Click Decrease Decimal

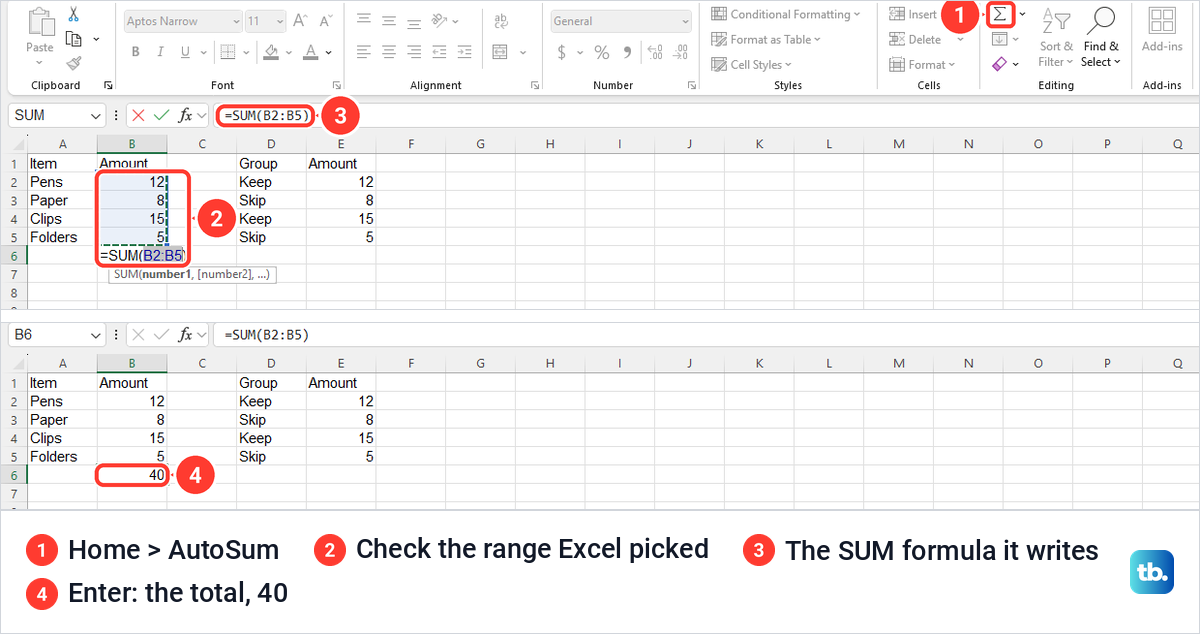(x=680, y=52)
